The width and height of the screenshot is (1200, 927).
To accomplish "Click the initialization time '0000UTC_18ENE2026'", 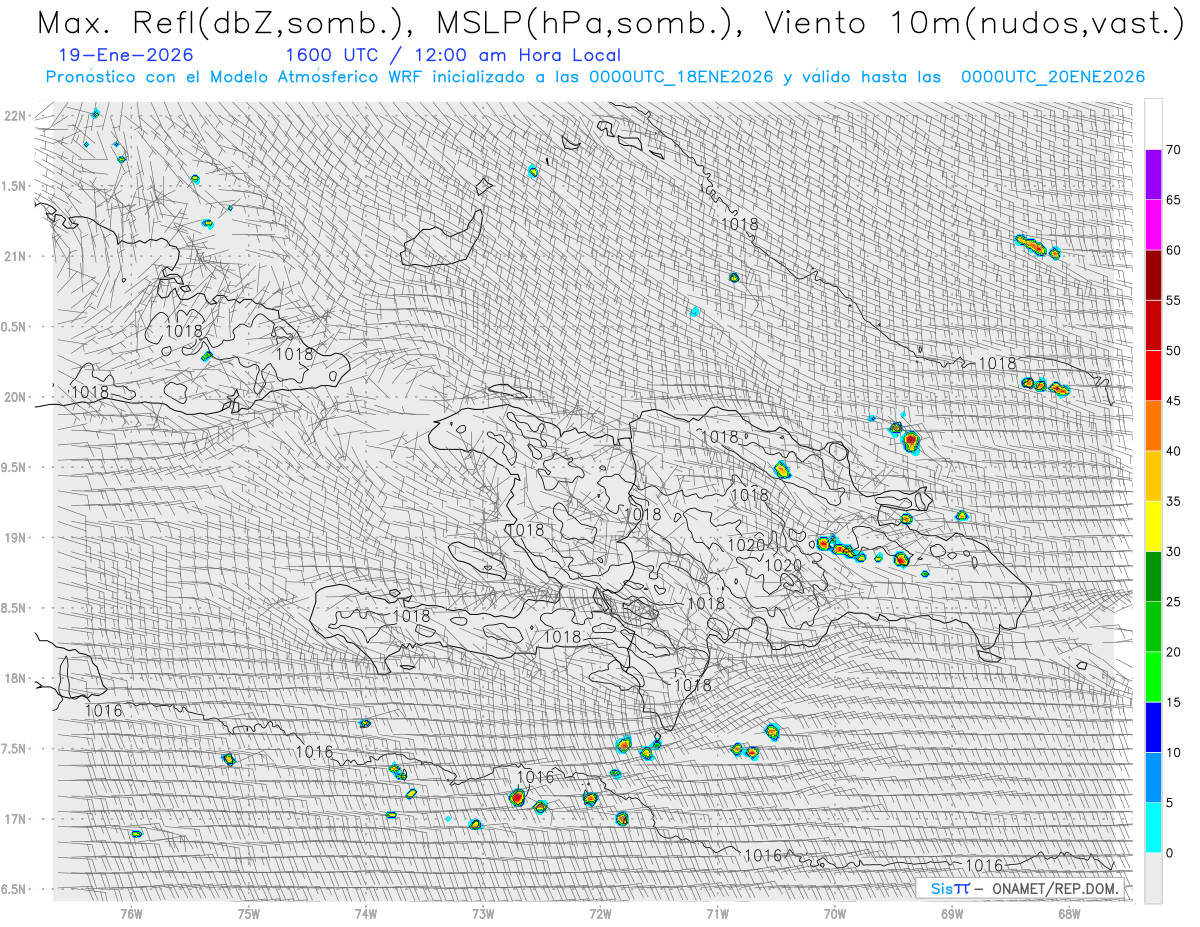I will click(x=681, y=77).
